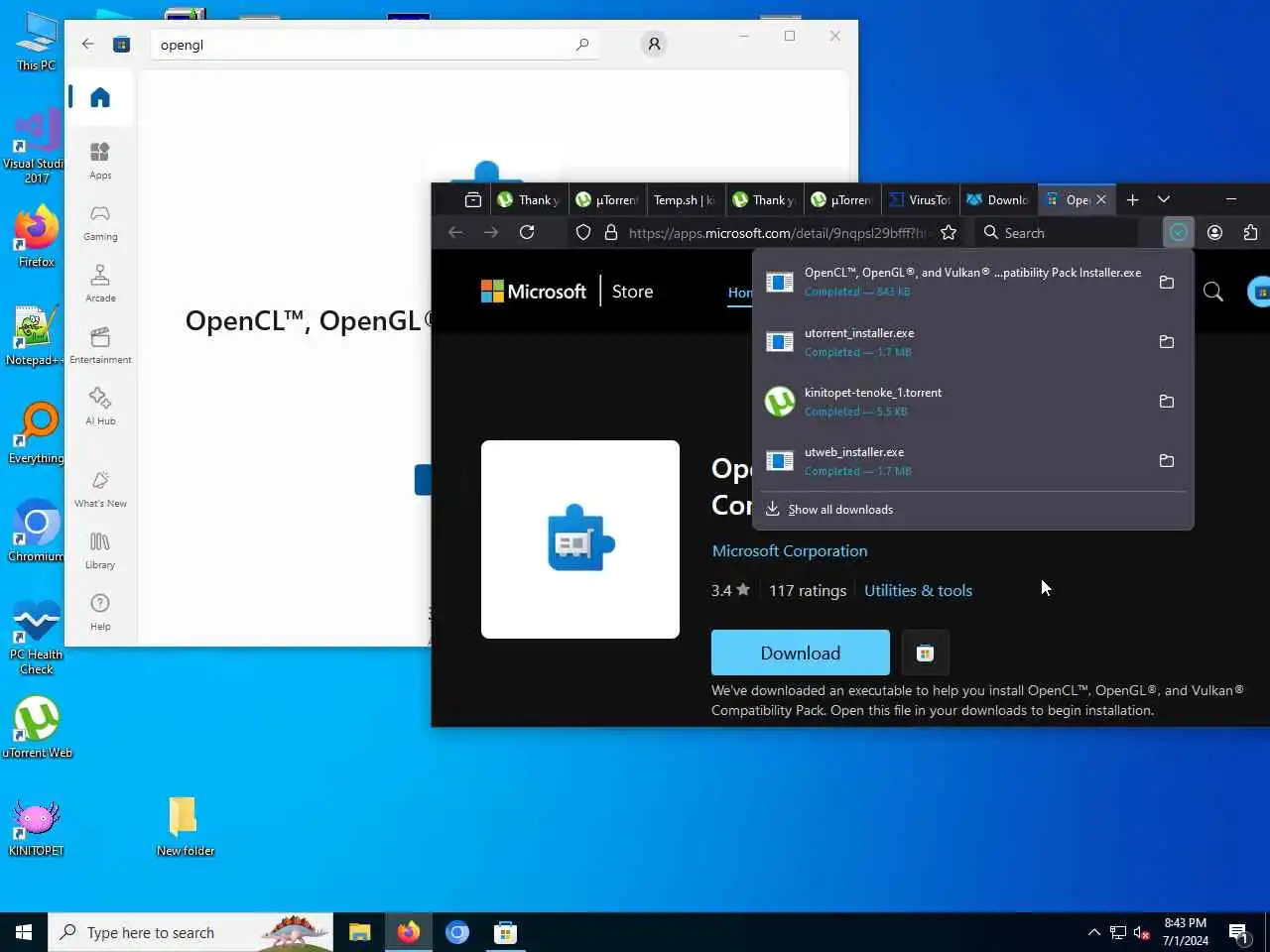Show kinitopet-tenoke_1.torrent in folder
Viewport: 1270px width, 952px height.
(x=1167, y=401)
